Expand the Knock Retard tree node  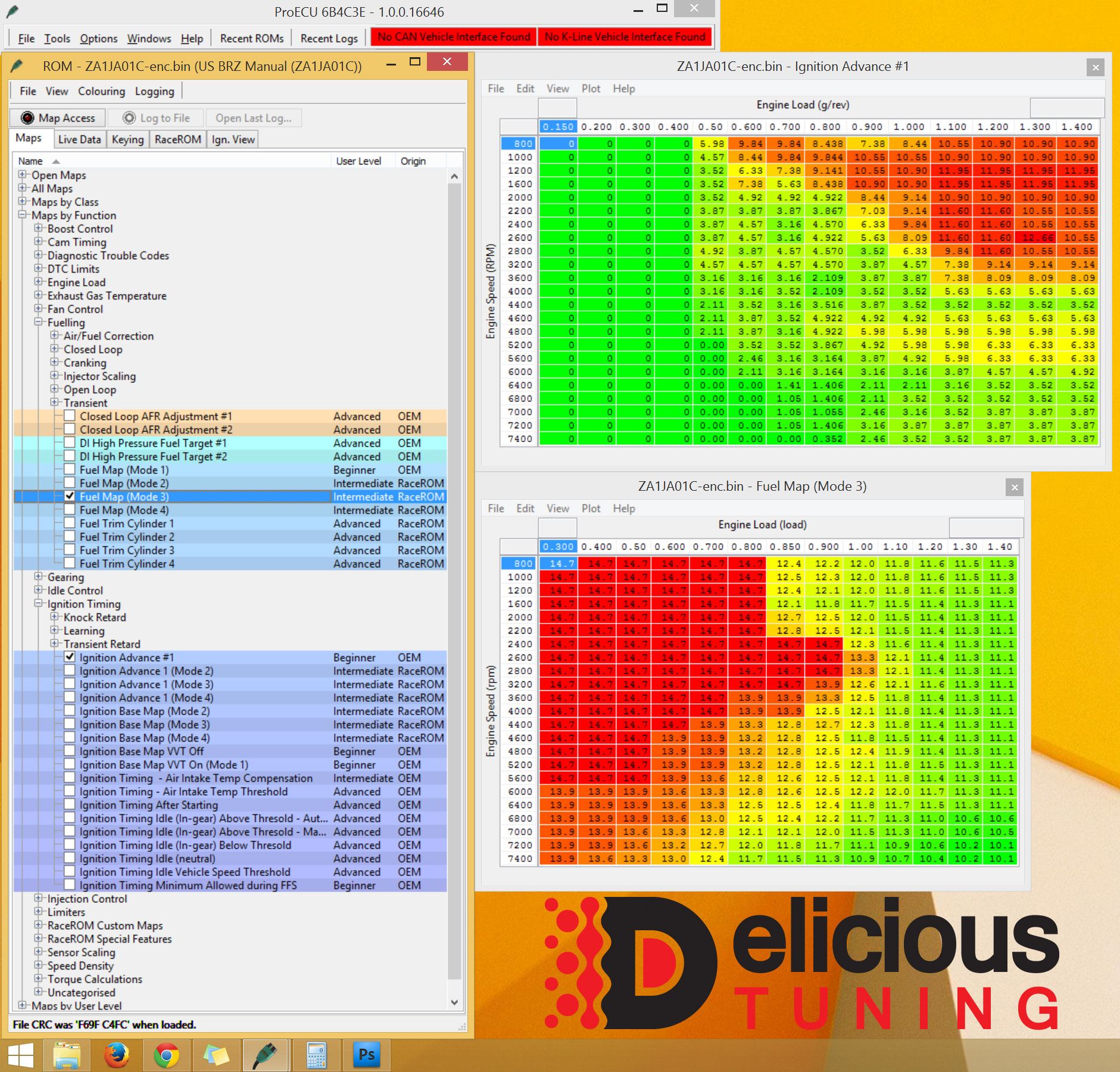click(x=55, y=617)
